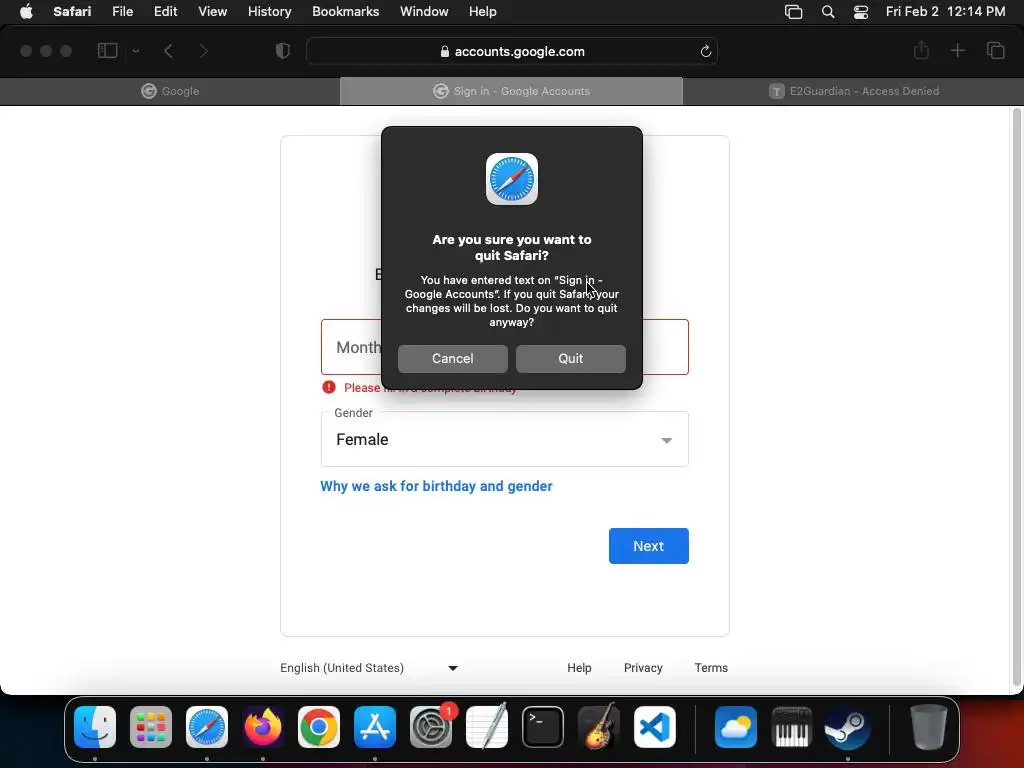
Task: Open the privacy report shield icon
Action: tap(283, 50)
